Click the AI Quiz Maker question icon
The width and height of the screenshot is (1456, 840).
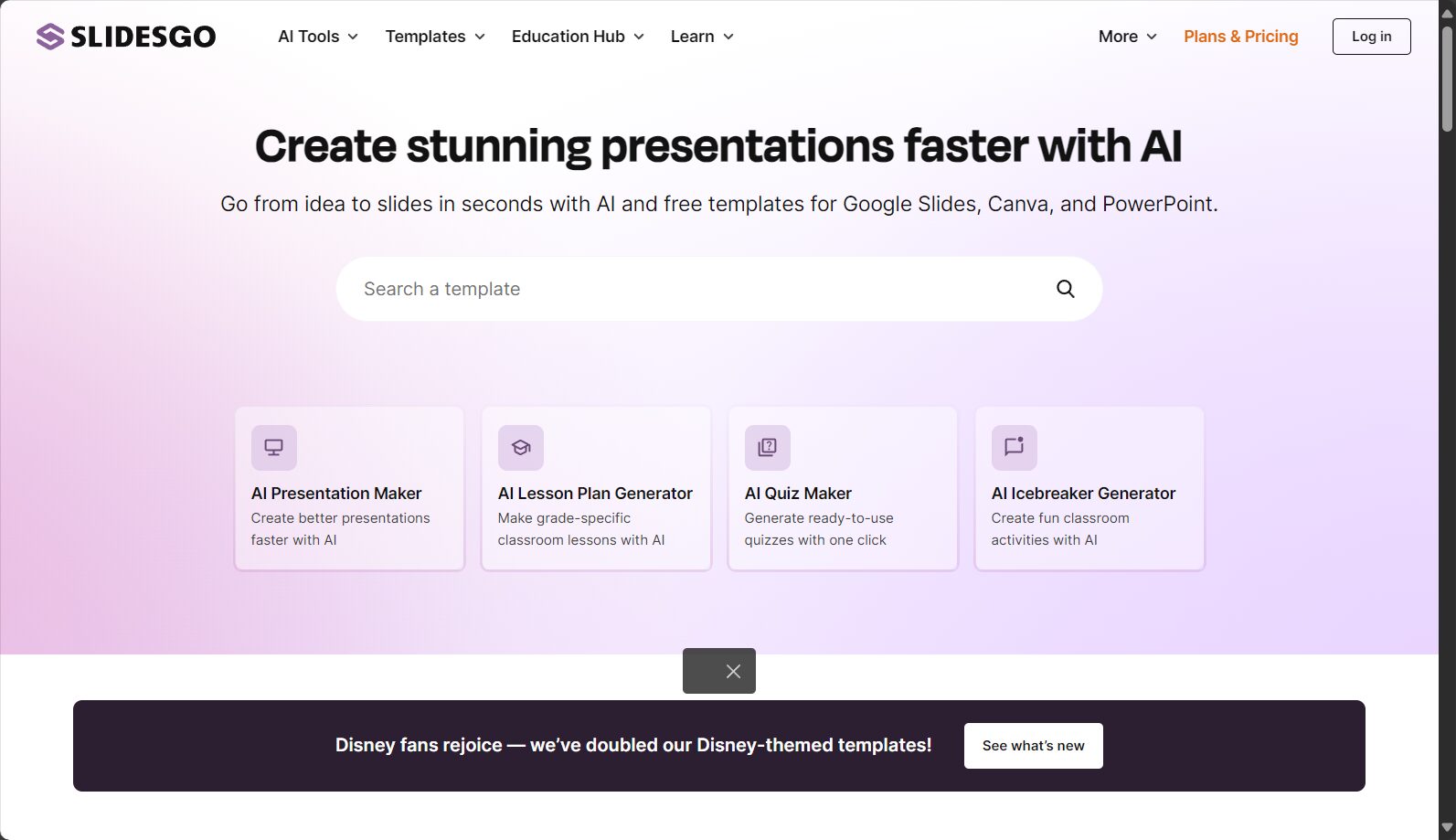tap(768, 448)
